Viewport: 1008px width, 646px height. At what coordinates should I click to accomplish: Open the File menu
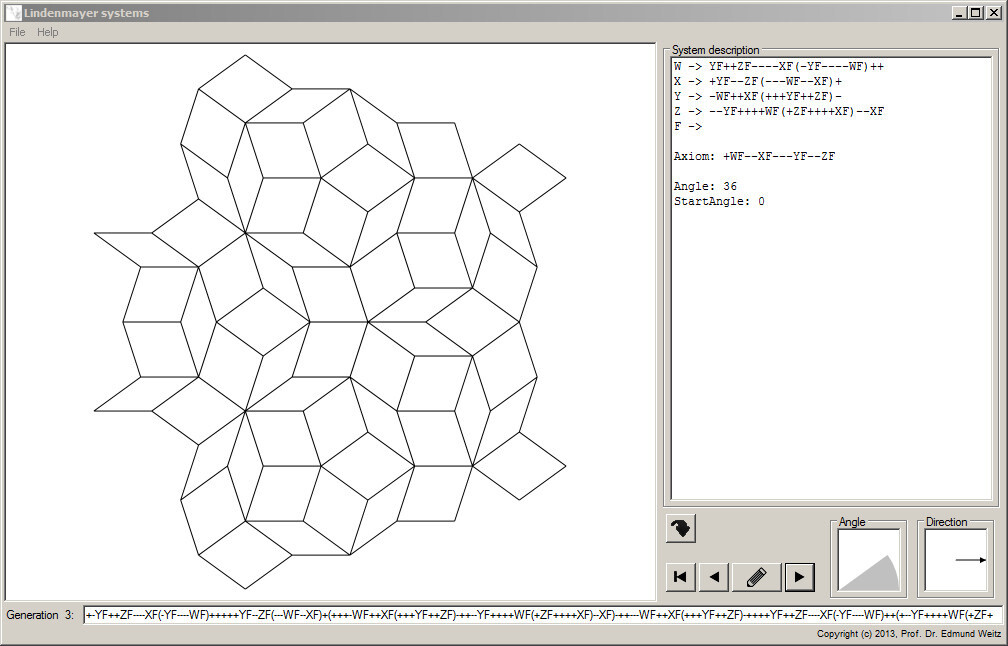pos(17,32)
